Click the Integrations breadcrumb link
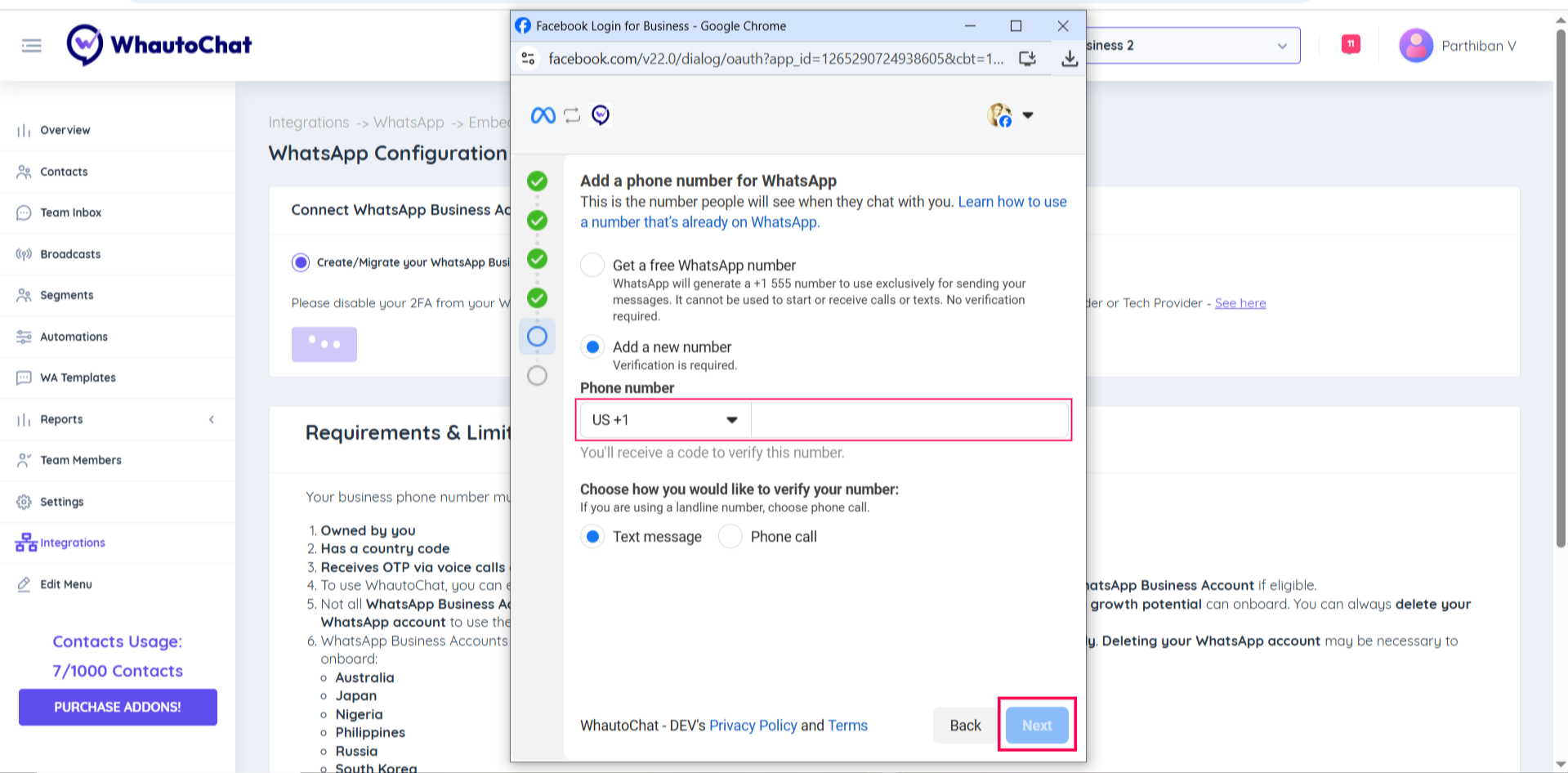Viewport: 1568px width, 773px height. (309, 123)
